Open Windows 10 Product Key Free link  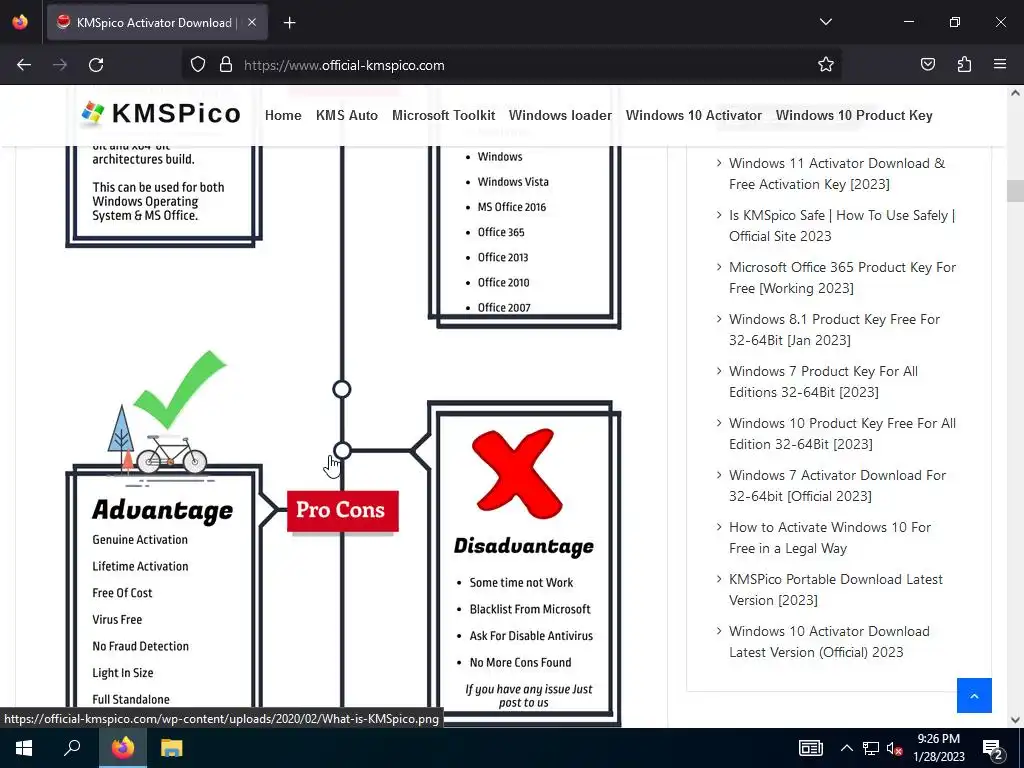point(842,434)
